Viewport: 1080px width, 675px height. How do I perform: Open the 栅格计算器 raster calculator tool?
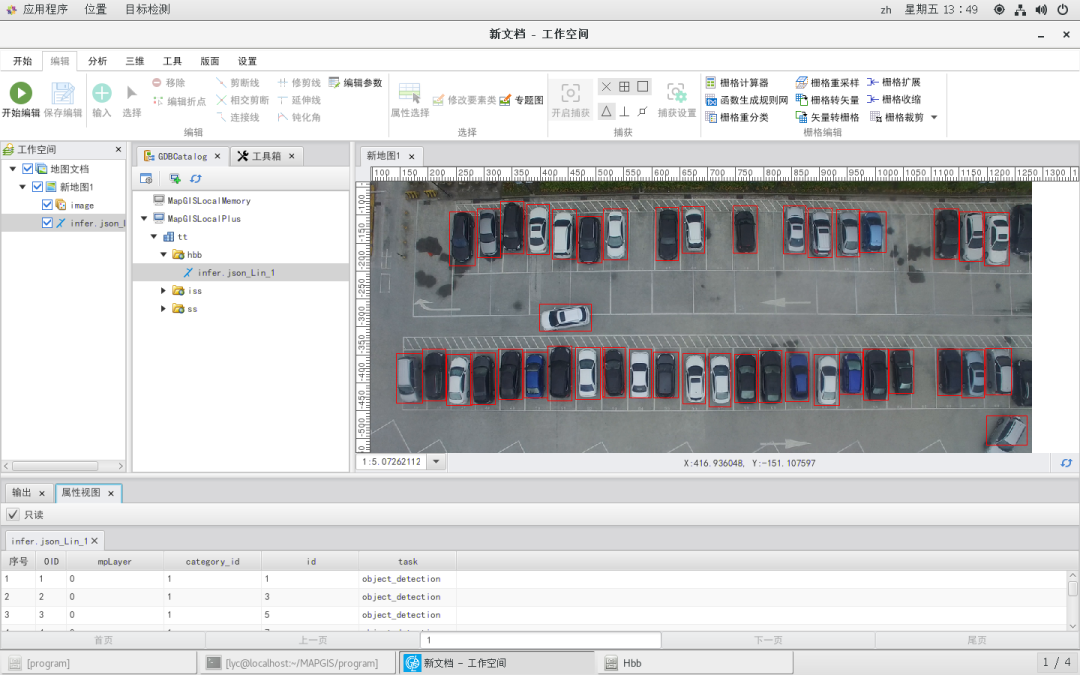(x=736, y=83)
